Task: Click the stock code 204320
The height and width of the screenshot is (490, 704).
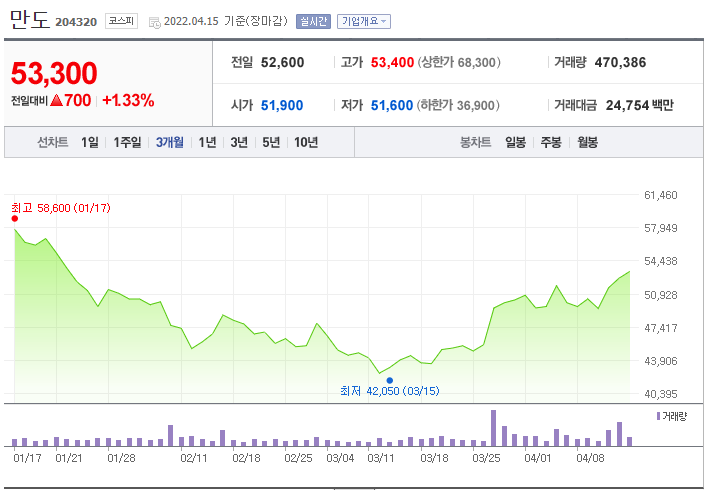Action: [x=76, y=22]
